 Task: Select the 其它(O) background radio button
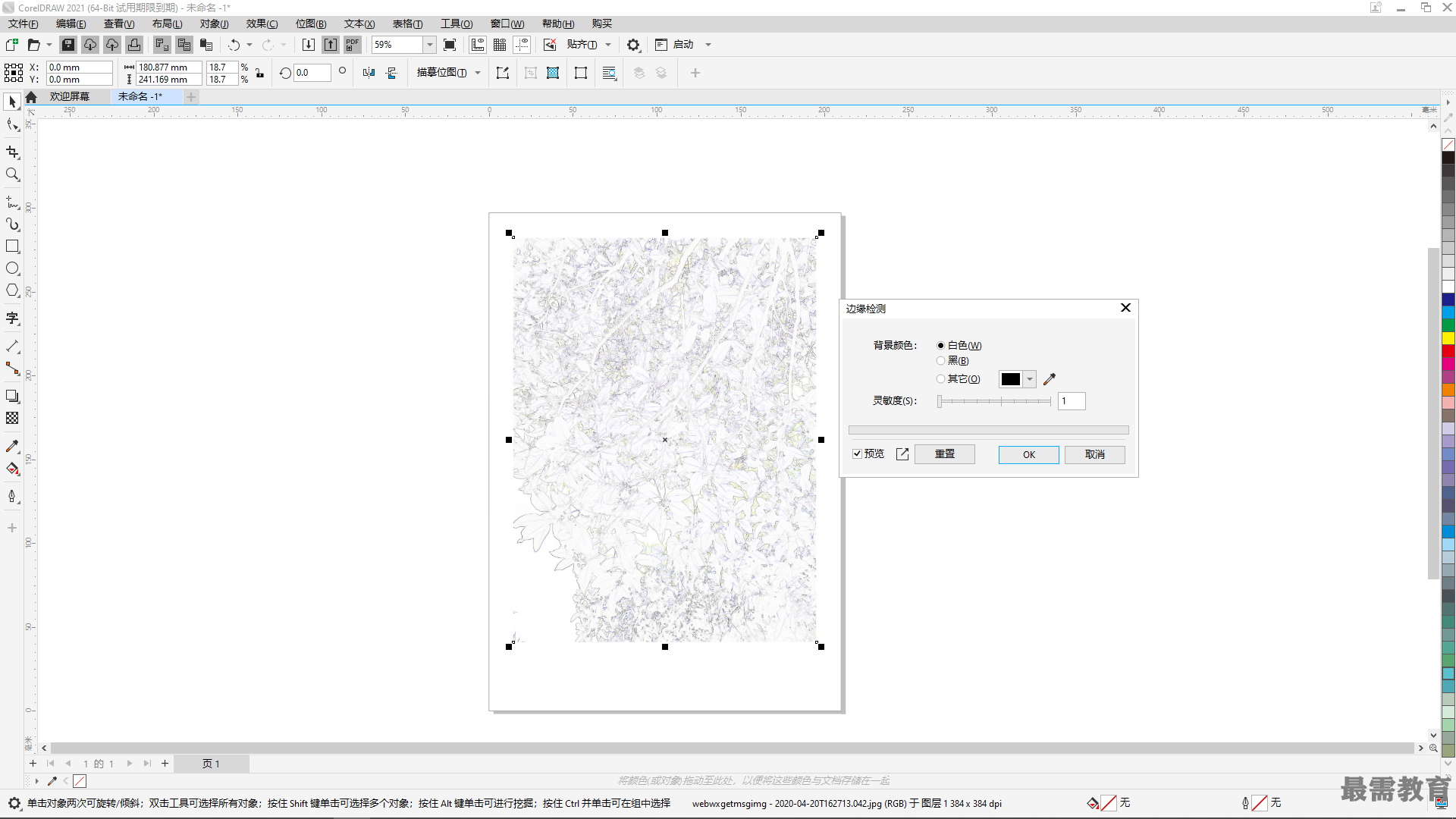pyautogui.click(x=940, y=379)
